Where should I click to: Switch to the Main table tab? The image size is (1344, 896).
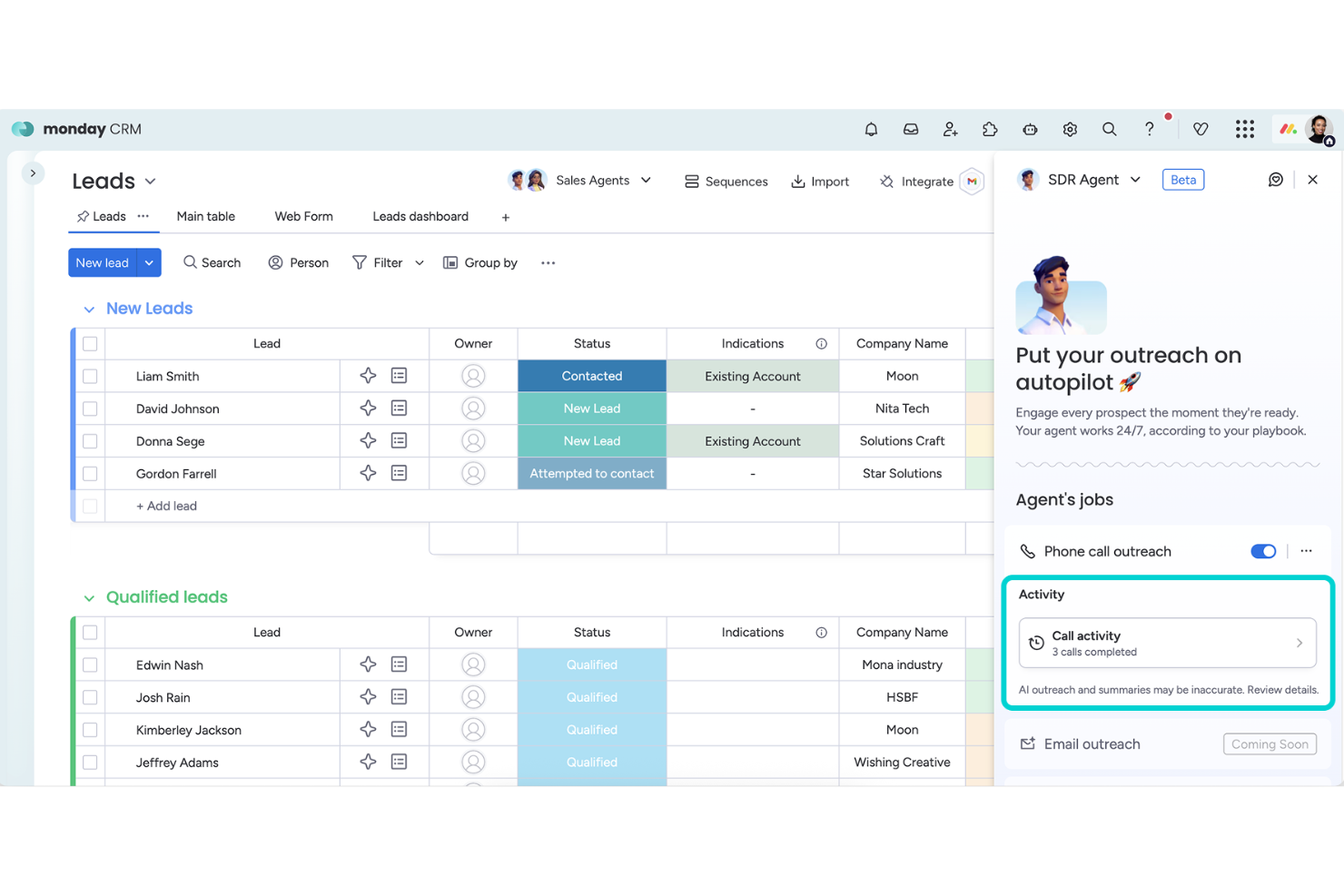205,216
